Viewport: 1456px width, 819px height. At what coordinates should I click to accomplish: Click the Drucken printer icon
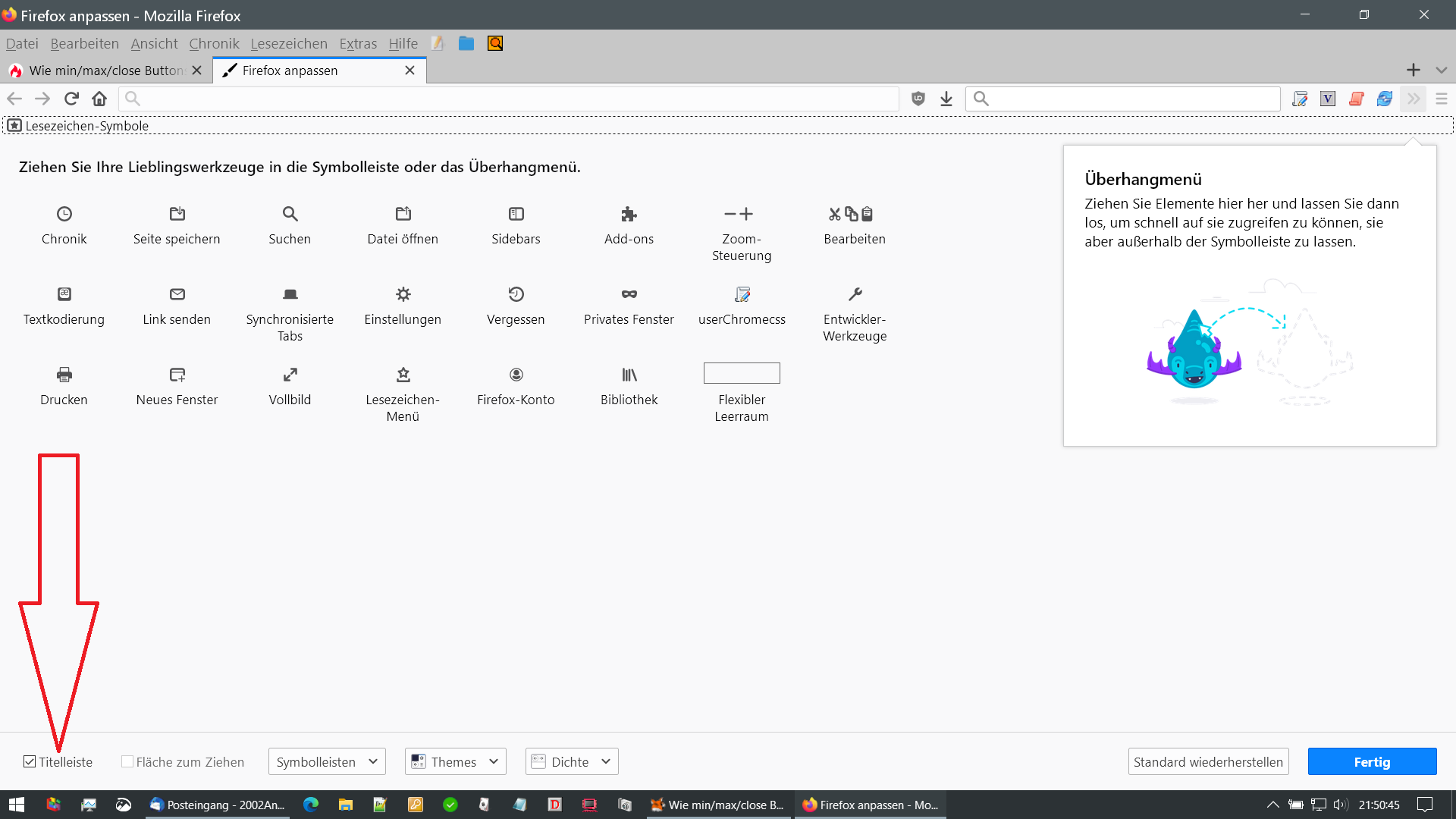64,375
